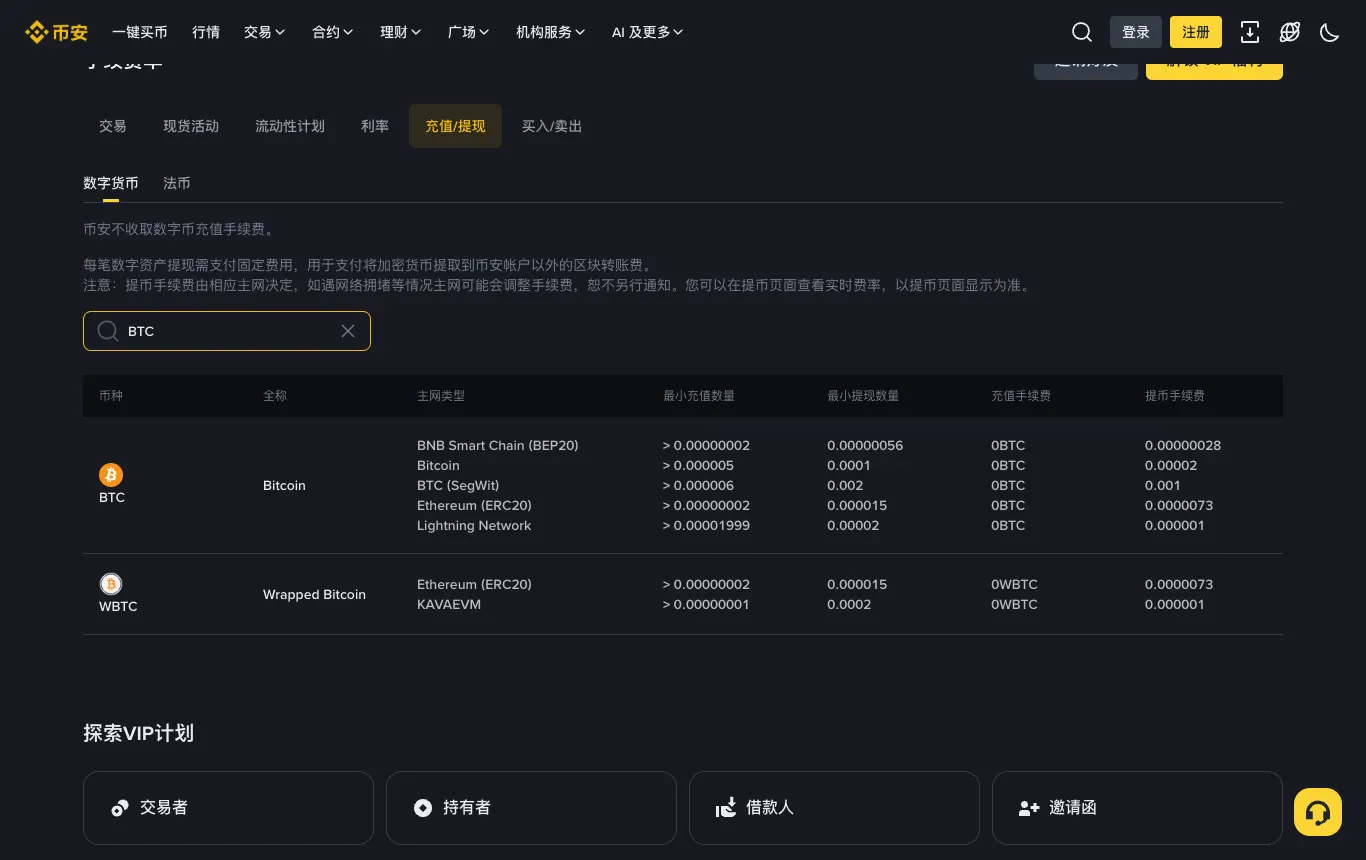Expand the 合约 dropdown menu
This screenshot has height=860, width=1366.
click(x=333, y=32)
